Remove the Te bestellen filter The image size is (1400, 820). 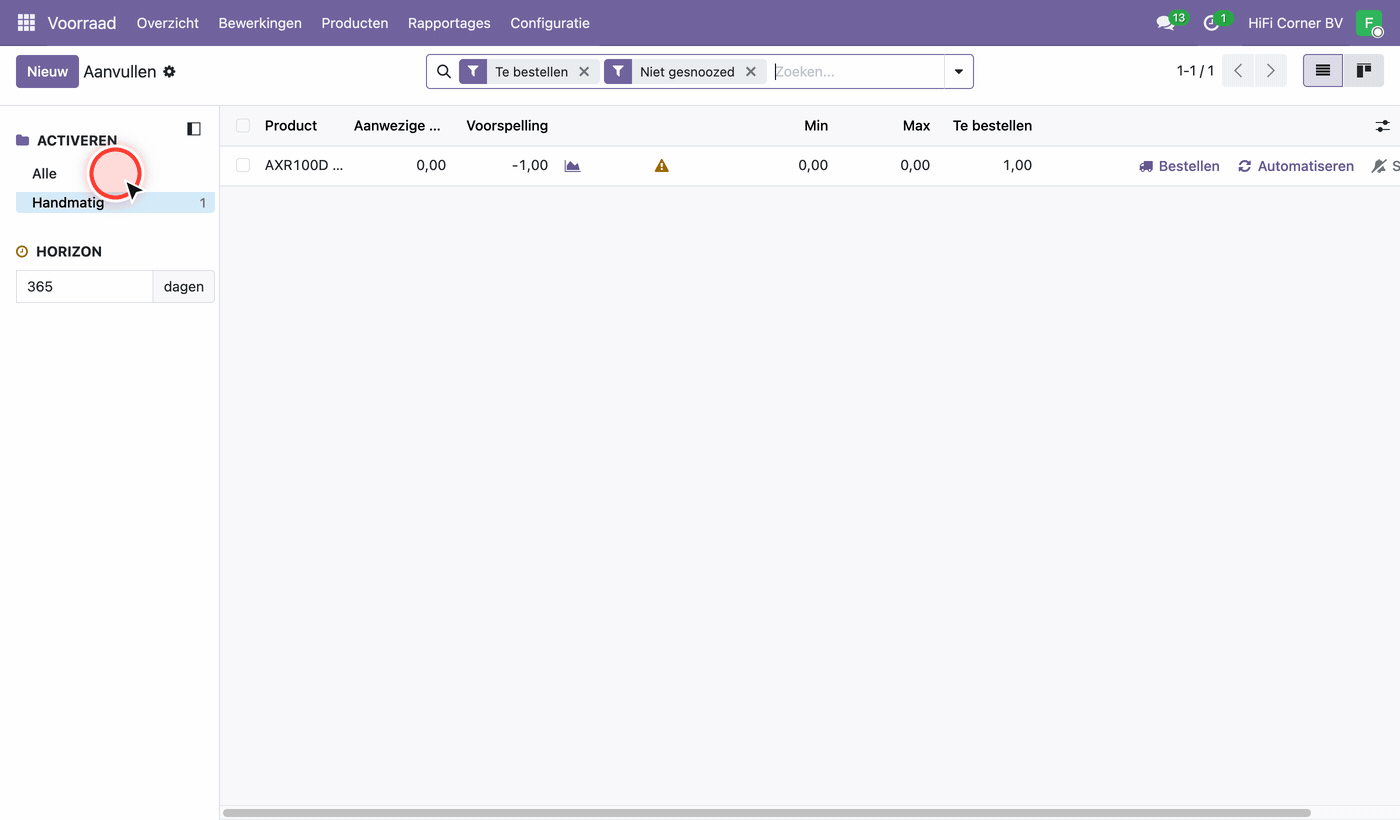pos(584,72)
